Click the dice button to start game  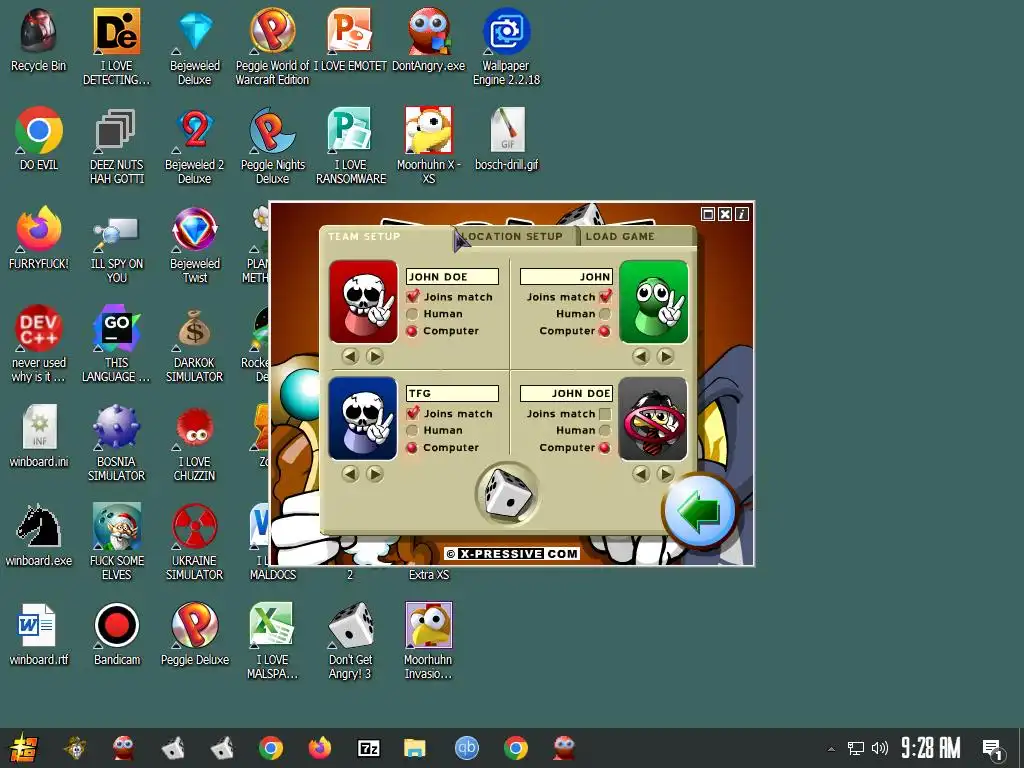(507, 494)
